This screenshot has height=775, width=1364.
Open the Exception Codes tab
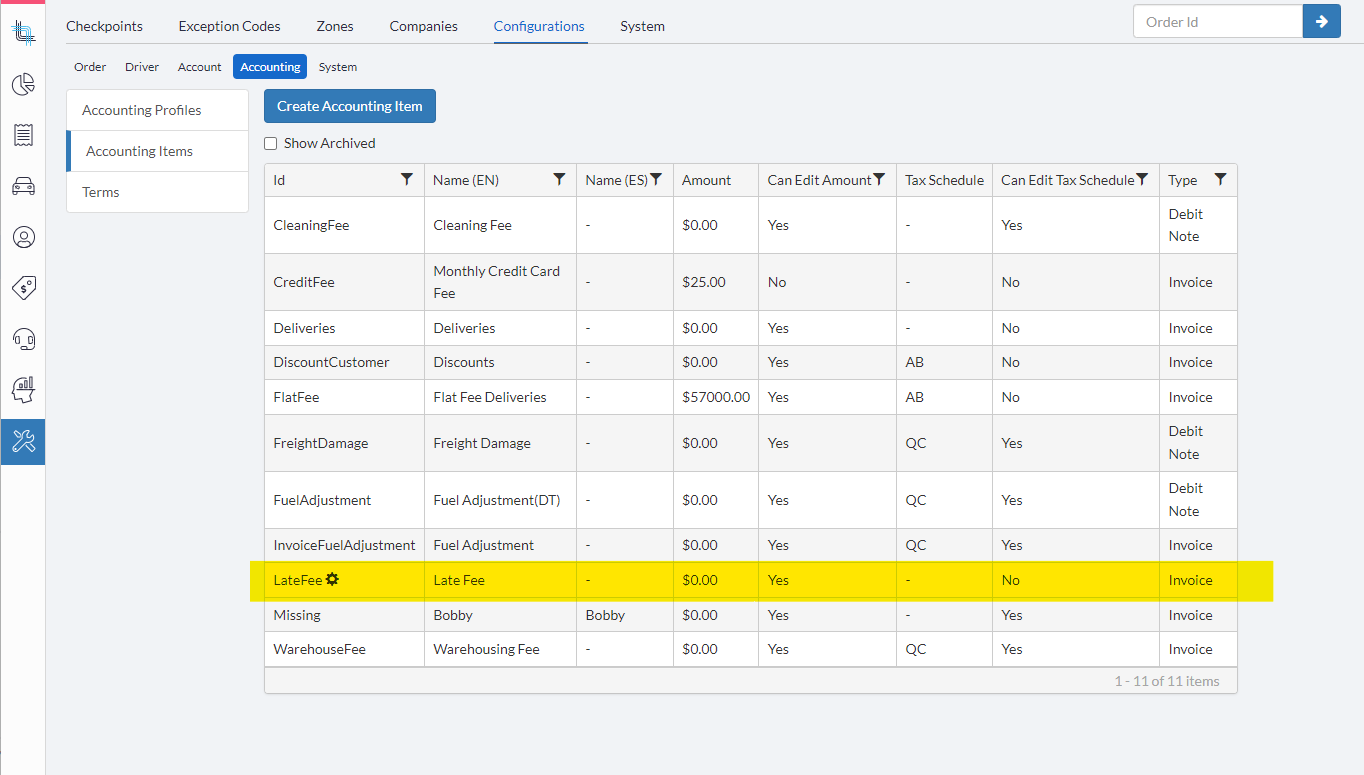pyautogui.click(x=229, y=26)
